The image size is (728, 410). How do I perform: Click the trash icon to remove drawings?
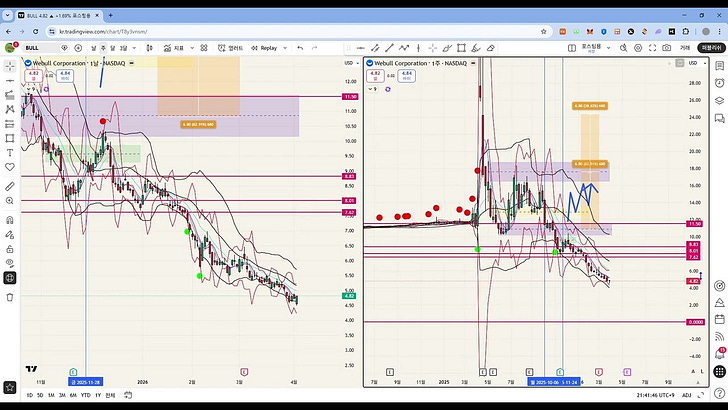pyautogui.click(x=10, y=297)
